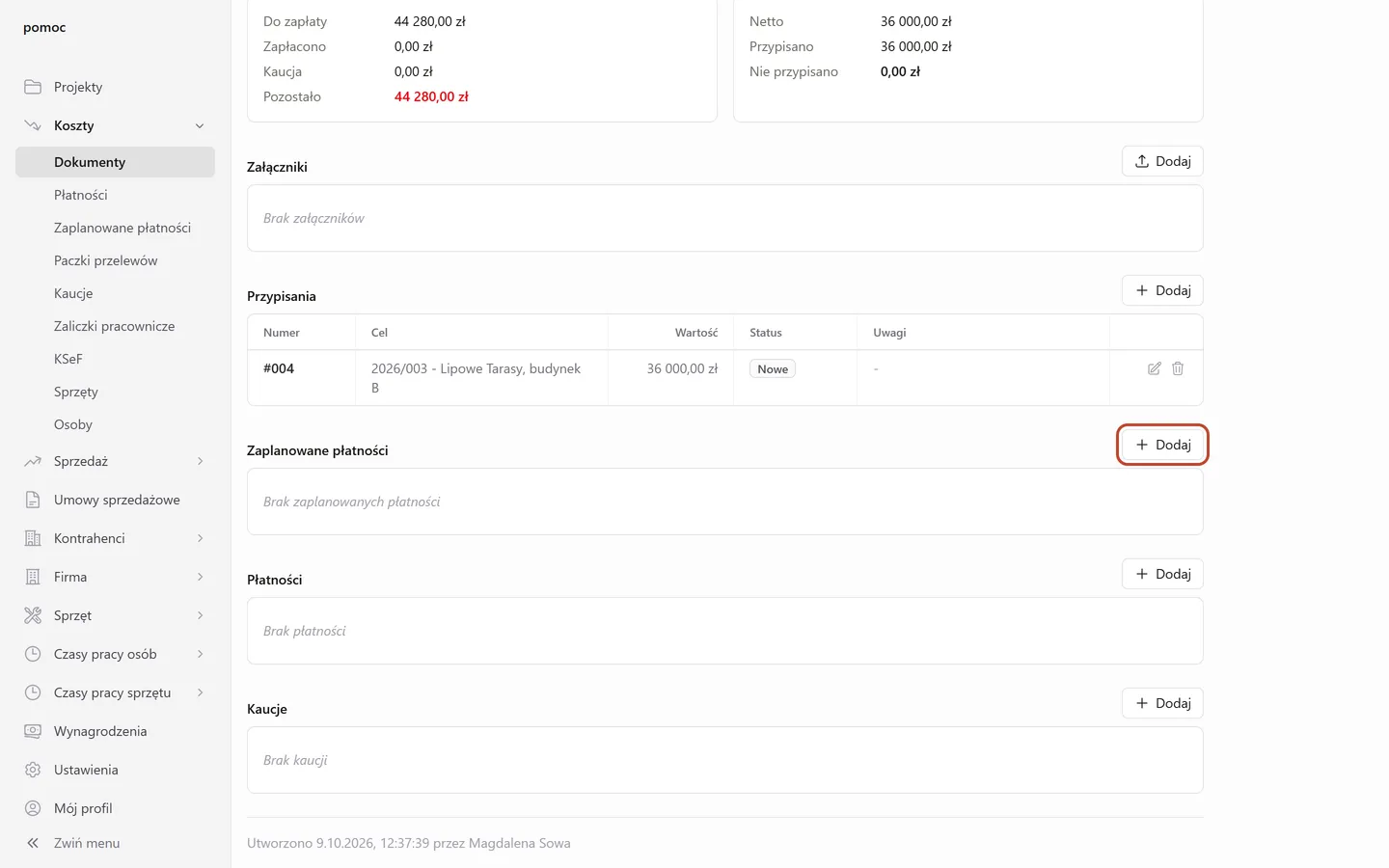Expand the Czasy pracy sprzętu chevron
The image size is (1389, 868).
click(x=200, y=692)
